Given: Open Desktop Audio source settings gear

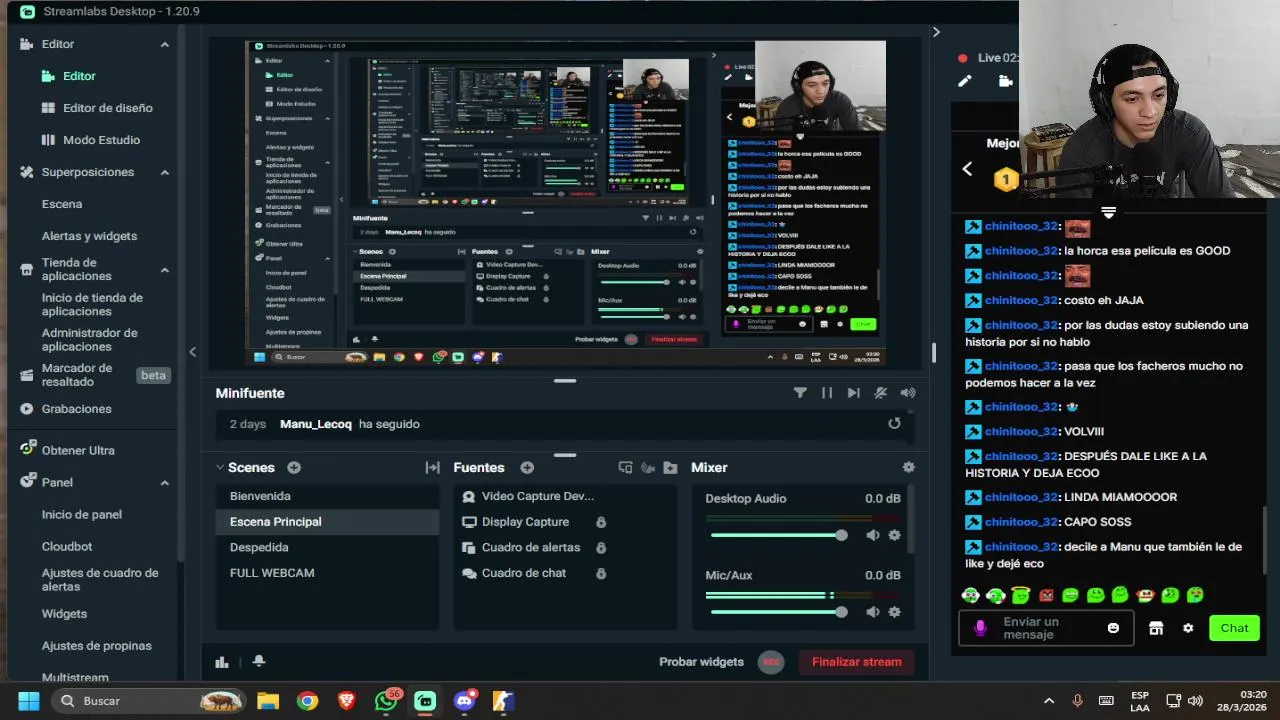Looking at the screenshot, I should (x=894, y=535).
